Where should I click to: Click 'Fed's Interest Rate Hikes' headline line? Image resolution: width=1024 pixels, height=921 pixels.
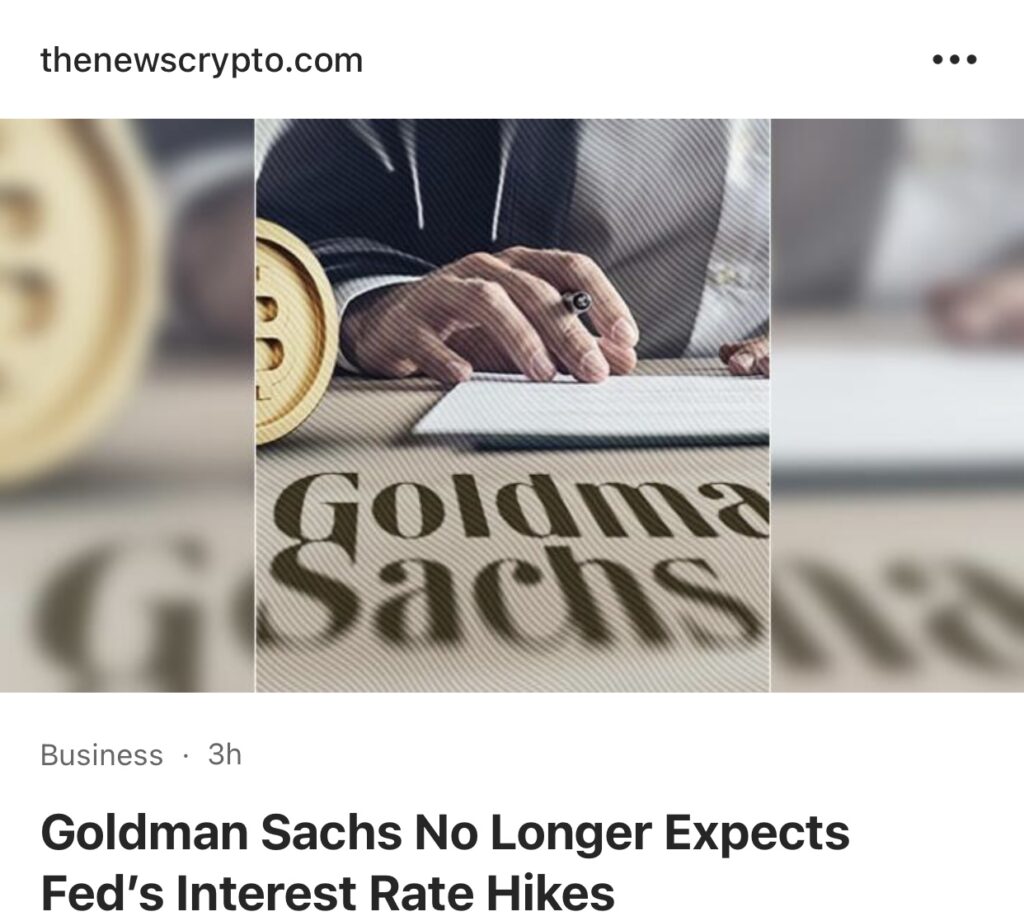[327, 893]
